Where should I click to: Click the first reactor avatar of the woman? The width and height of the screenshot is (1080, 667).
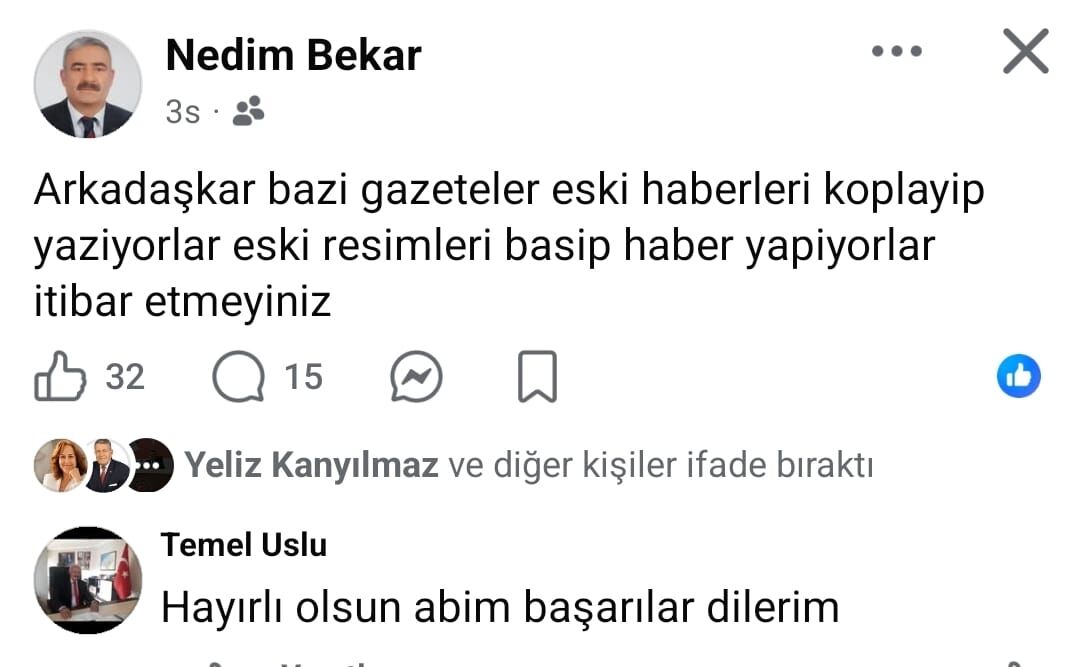(x=61, y=465)
